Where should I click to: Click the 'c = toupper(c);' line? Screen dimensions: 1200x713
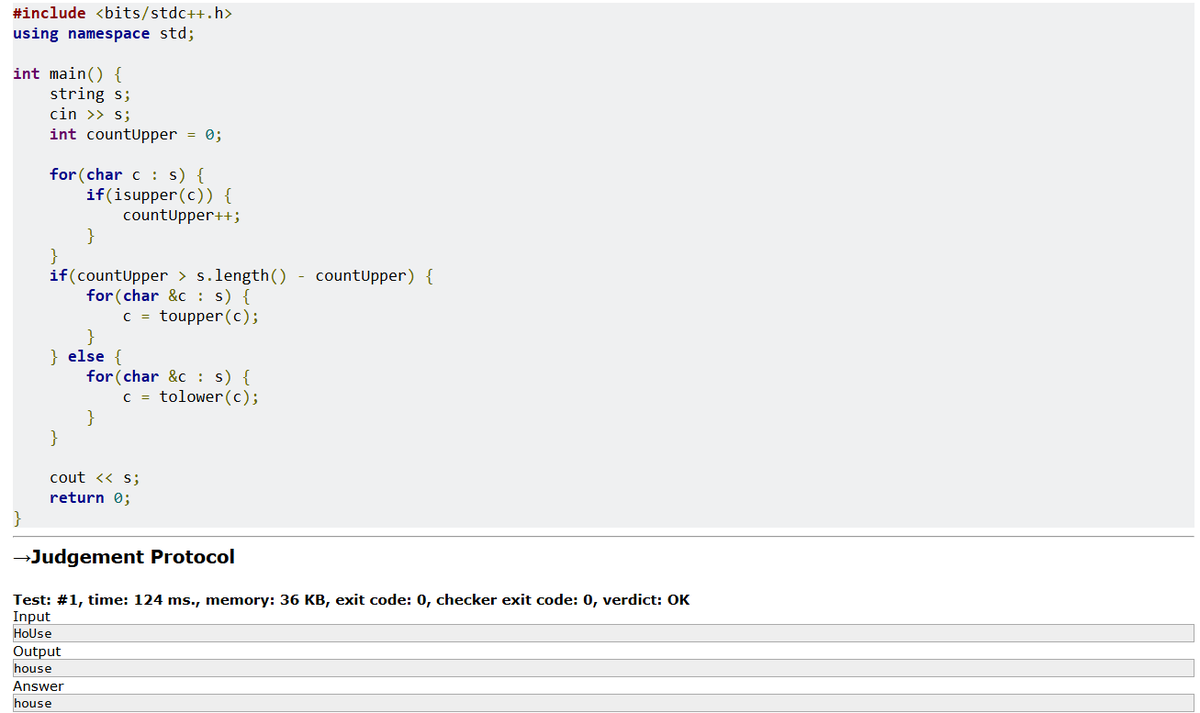pyautogui.click(x=191, y=316)
